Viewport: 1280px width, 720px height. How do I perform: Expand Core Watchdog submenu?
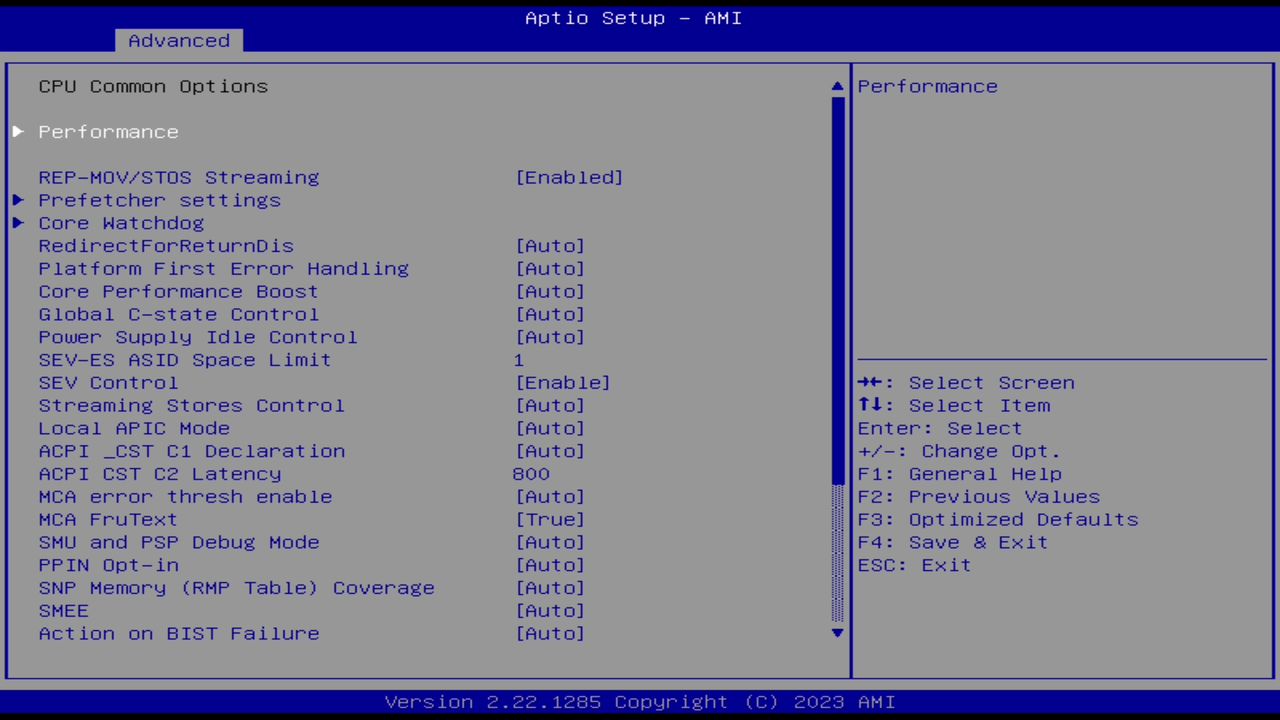(x=121, y=223)
